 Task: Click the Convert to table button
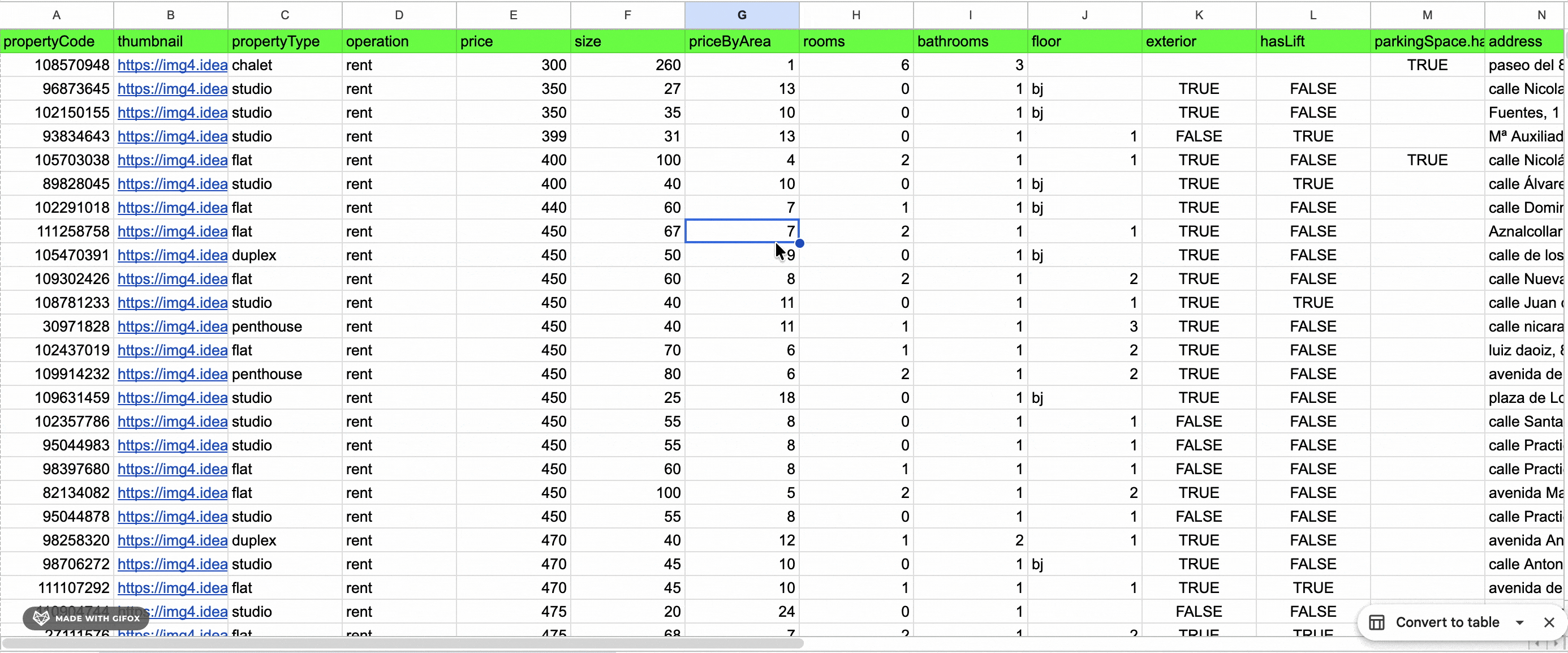(1448, 622)
